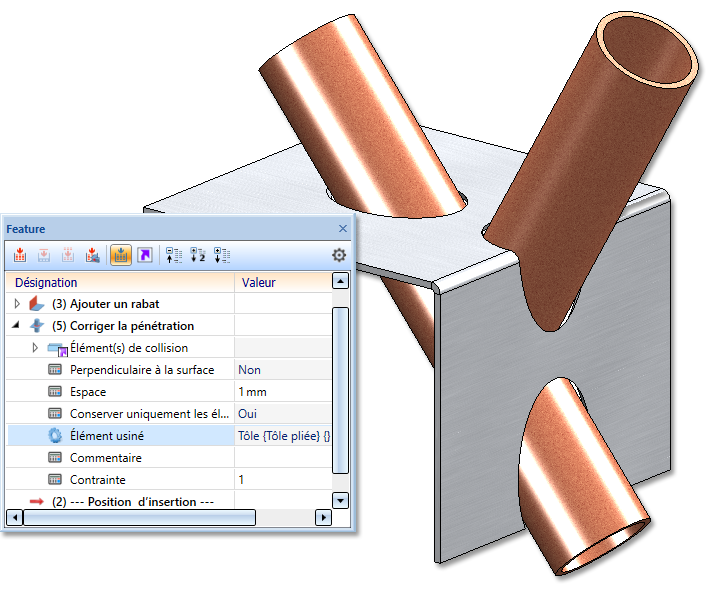Image resolution: width=710 pixels, height=590 pixels.
Task: Select the 'Contrainte' label
Action: [97, 480]
